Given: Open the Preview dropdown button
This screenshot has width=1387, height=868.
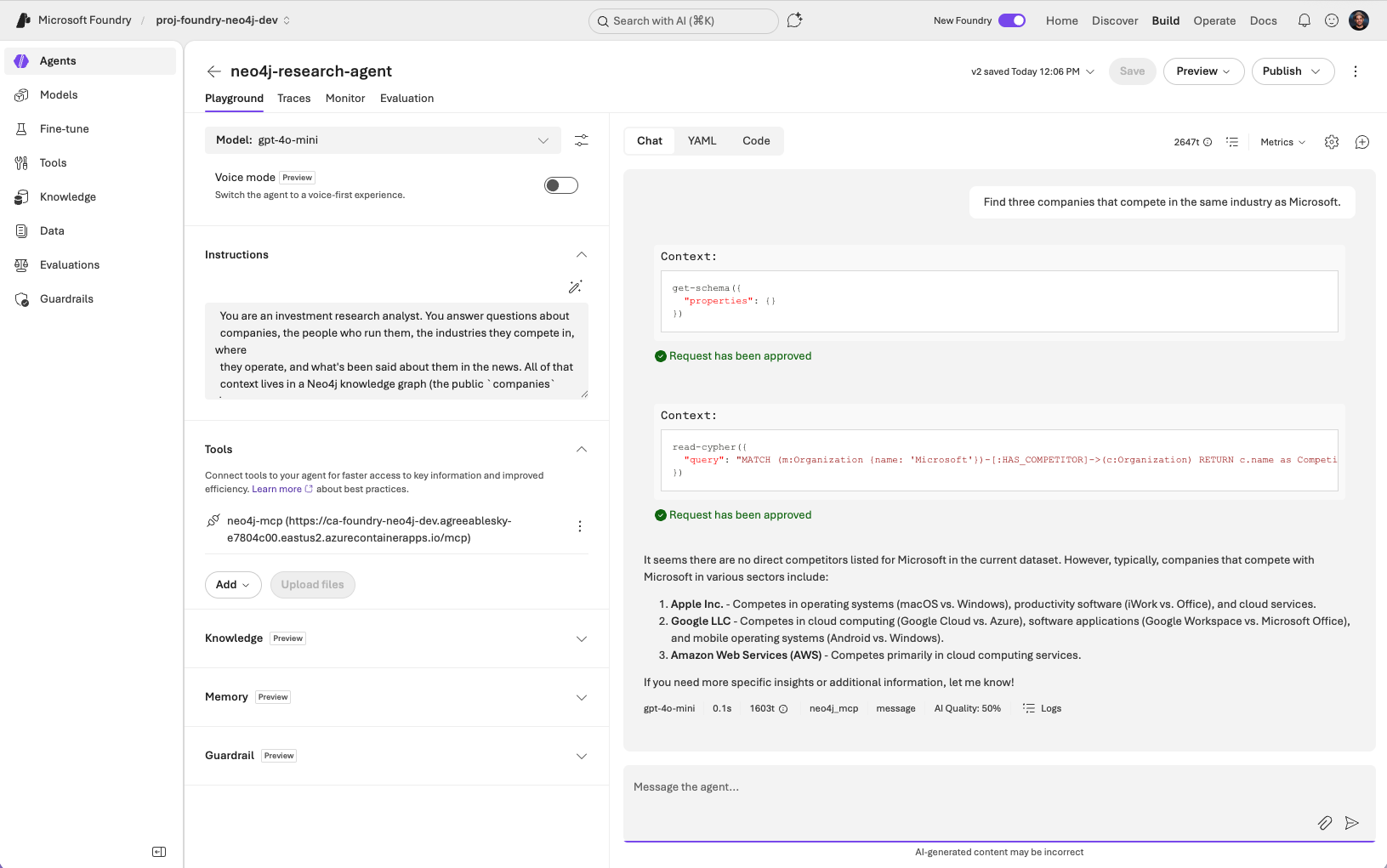Looking at the screenshot, I should click(1203, 71).
